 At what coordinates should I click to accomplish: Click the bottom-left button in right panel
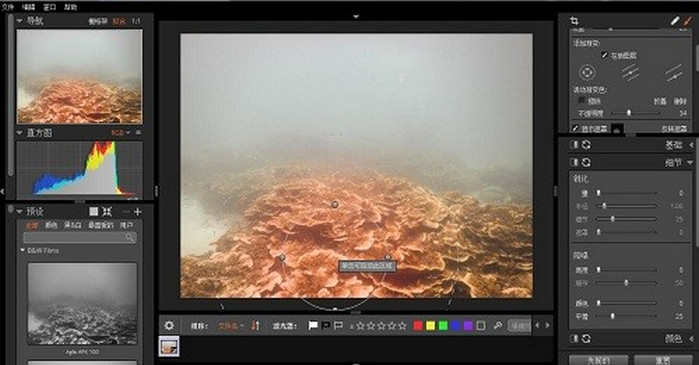pos(598,360)
